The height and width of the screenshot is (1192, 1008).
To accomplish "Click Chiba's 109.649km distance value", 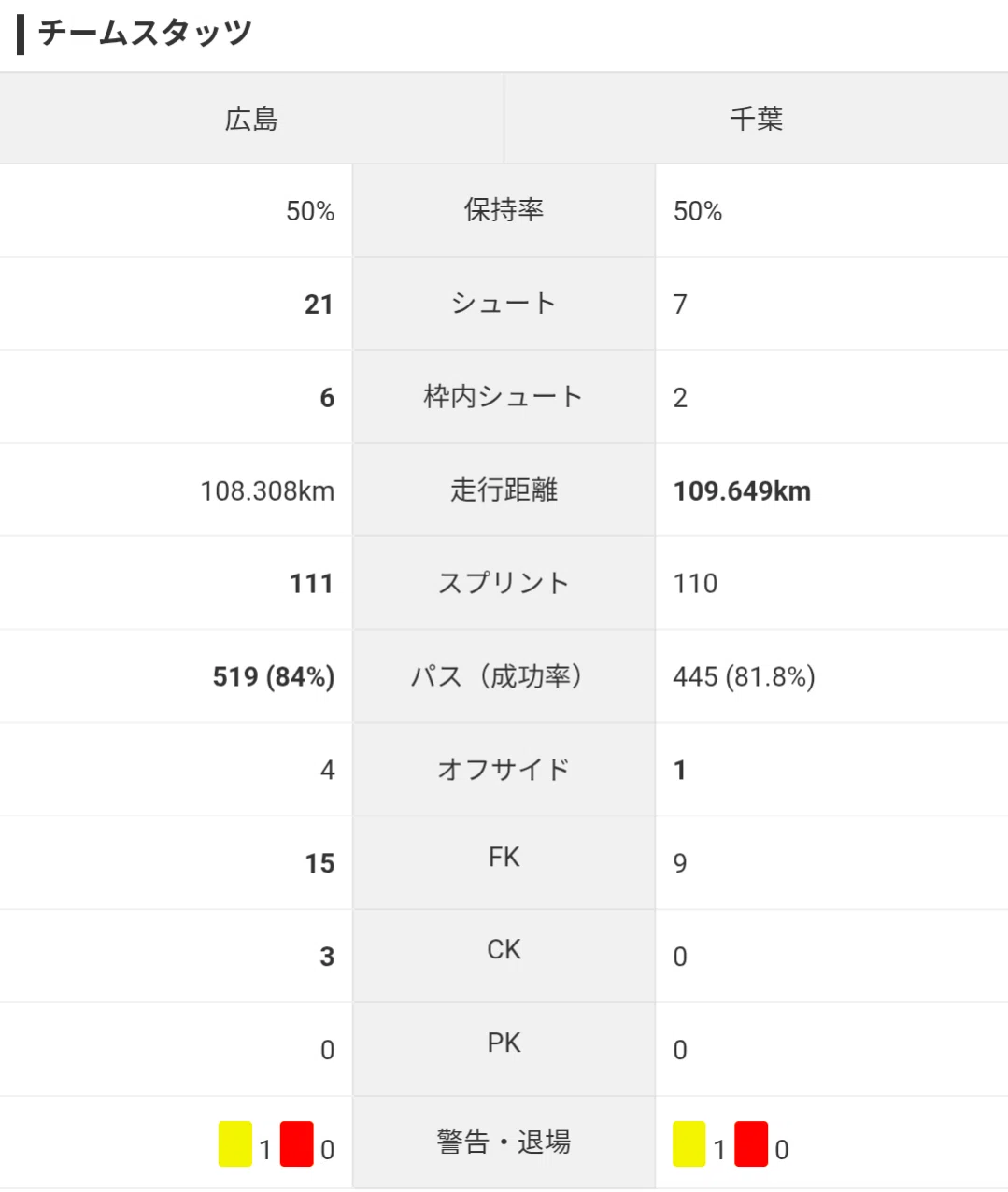I will coord(742,491).
